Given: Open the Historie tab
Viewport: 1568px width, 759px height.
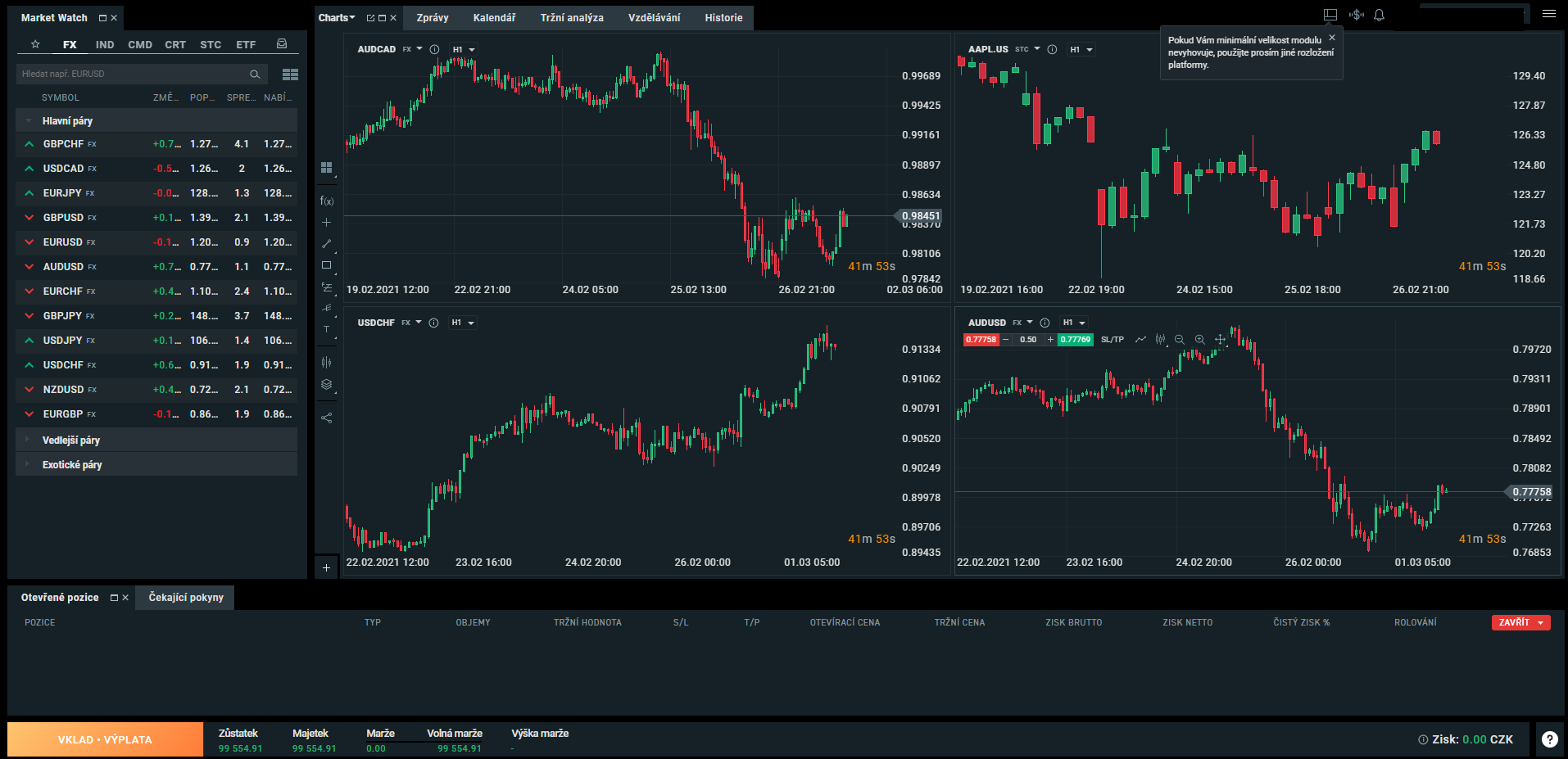Looking at the screenshot, I should (723, 17).
